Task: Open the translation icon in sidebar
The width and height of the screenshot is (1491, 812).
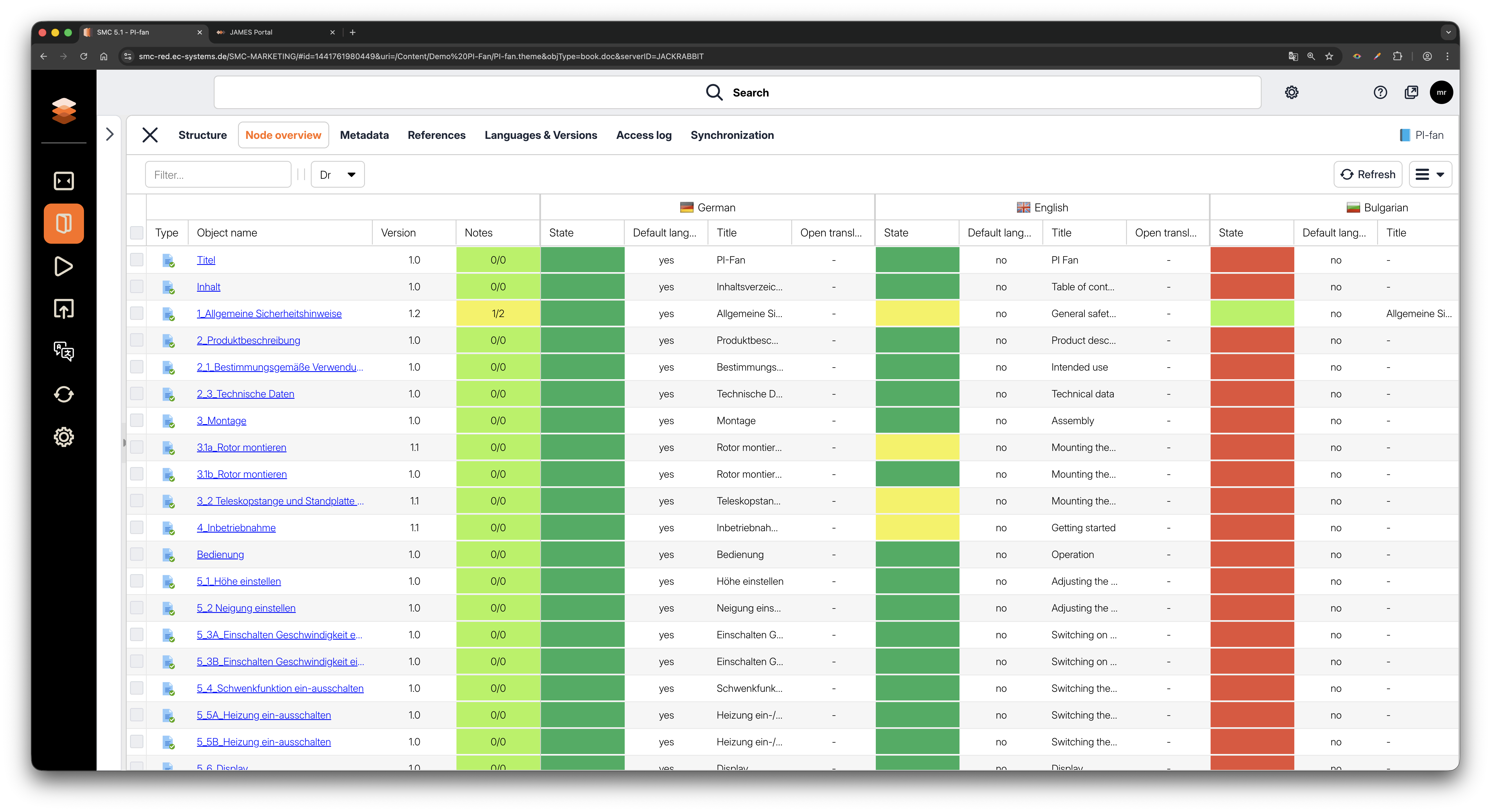Action: tap(64, 351)
